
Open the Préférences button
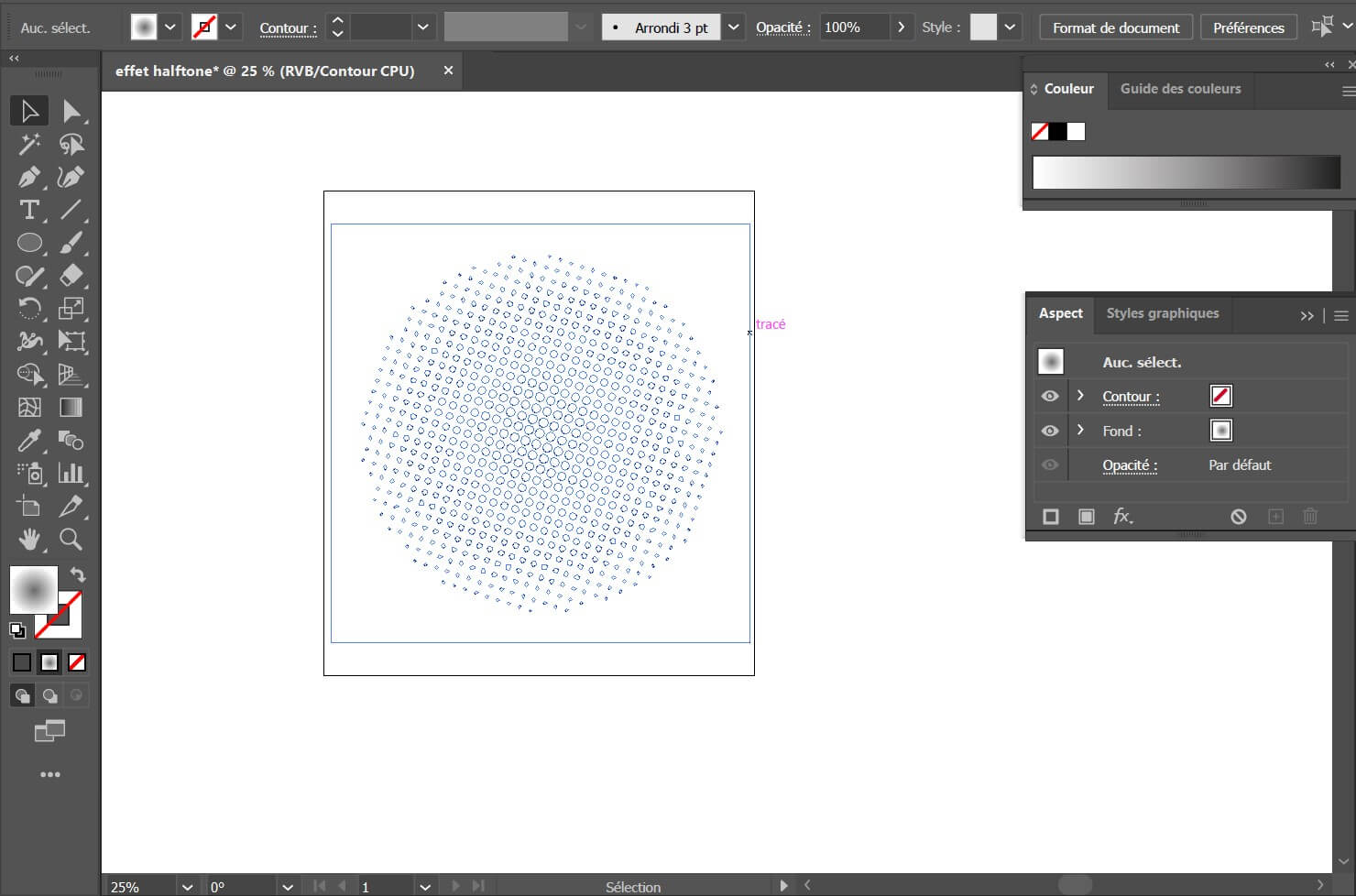(x=1249, y=27)
